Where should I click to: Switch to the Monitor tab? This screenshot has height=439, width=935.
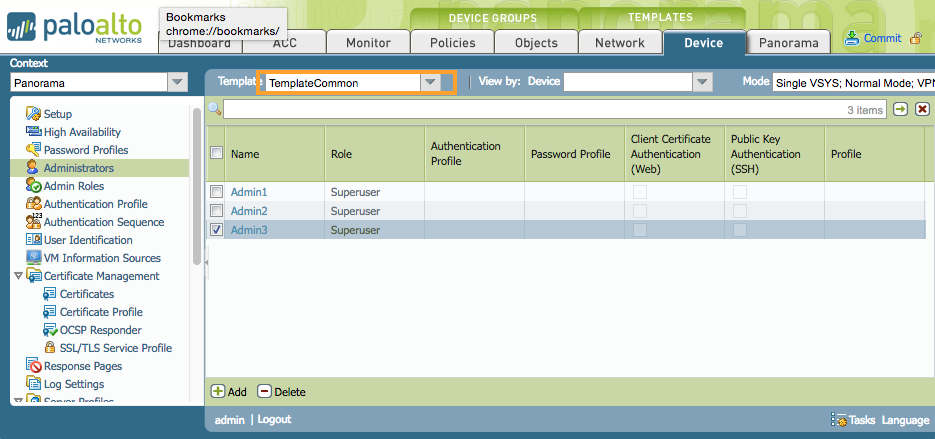click(x=368, y=43)
